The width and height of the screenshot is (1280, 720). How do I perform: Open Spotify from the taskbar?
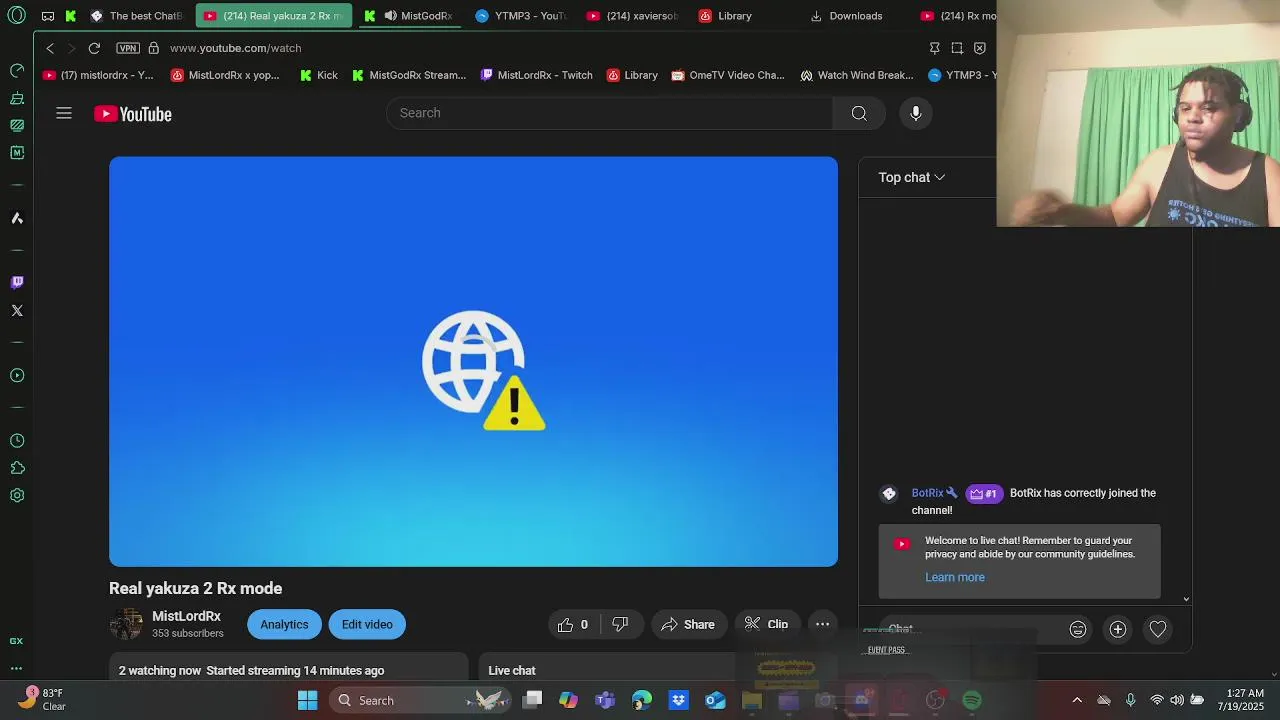[972, 700]
